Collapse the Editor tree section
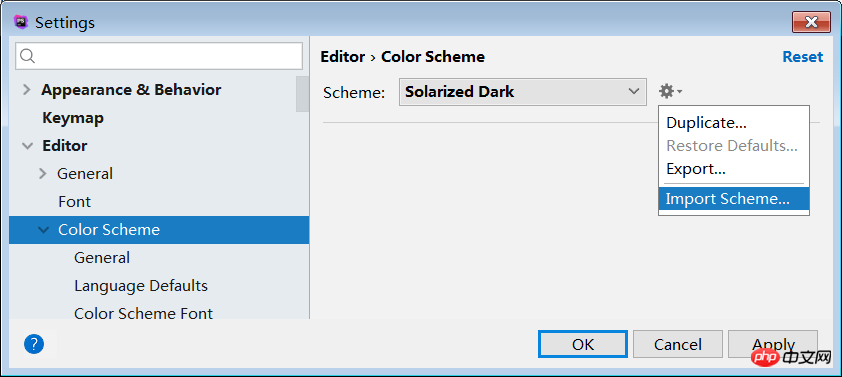 point(27,146)
